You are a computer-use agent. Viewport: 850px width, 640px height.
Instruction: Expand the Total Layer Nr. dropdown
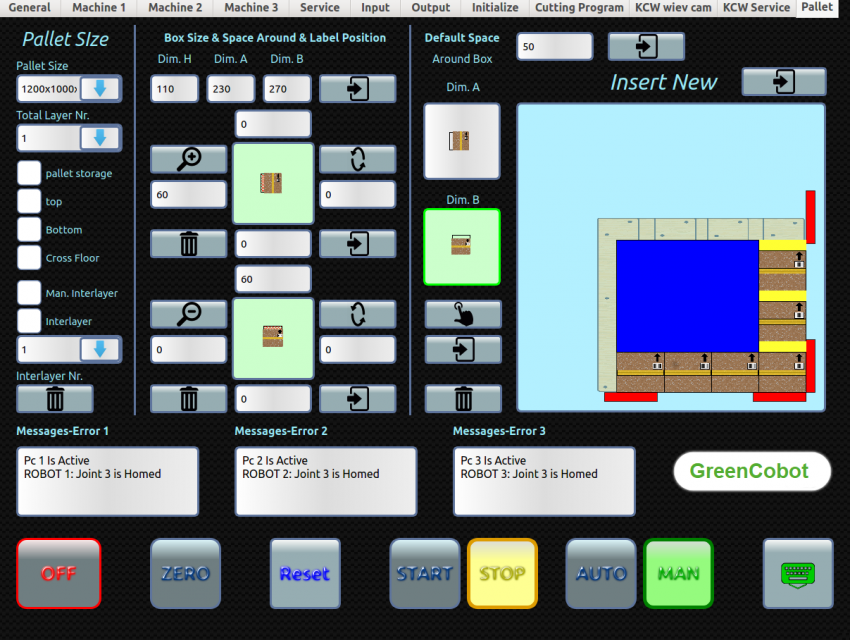tap(100, 138)
